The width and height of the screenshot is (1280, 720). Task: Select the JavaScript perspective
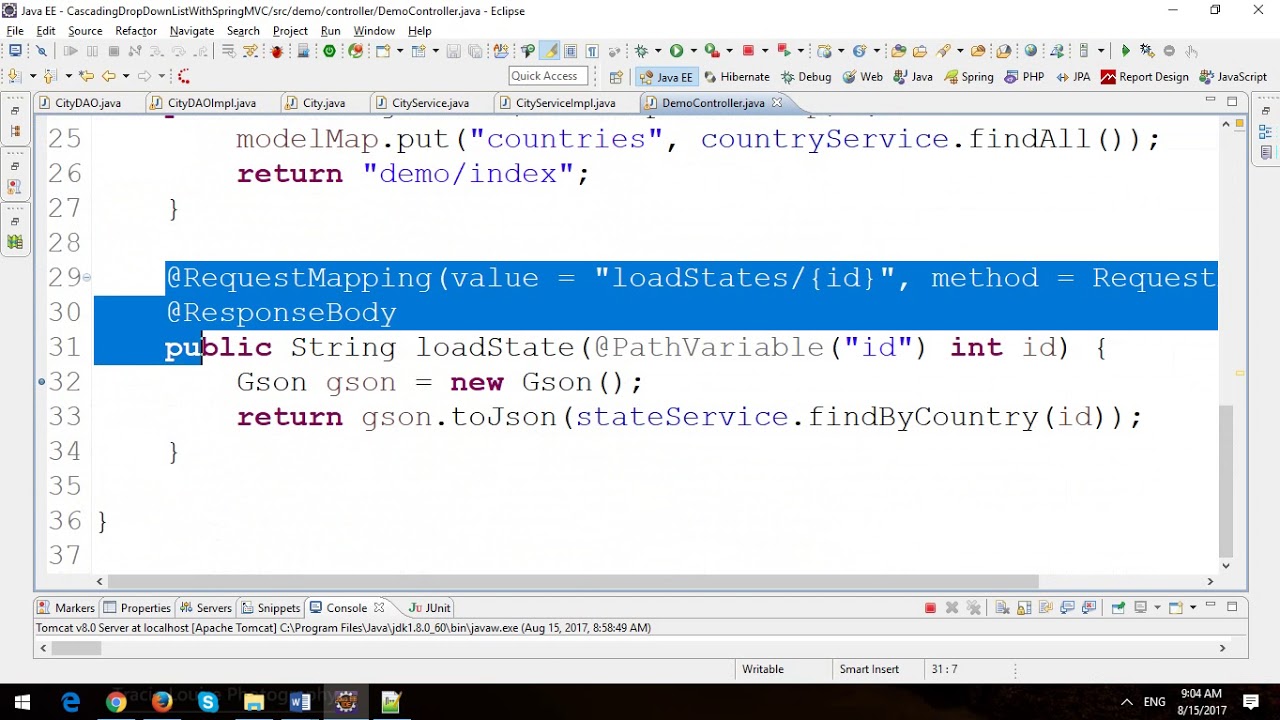click(x=1233, y=77)
